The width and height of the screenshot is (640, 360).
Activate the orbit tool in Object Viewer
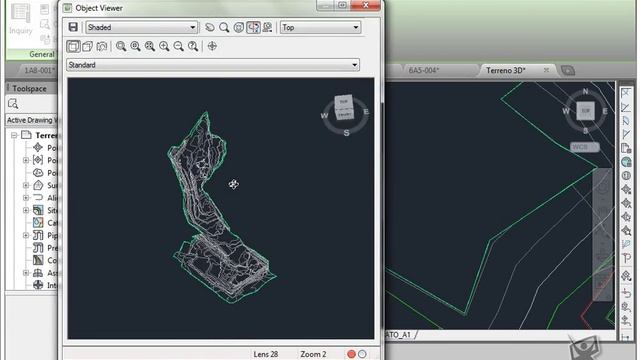[239, 27]
